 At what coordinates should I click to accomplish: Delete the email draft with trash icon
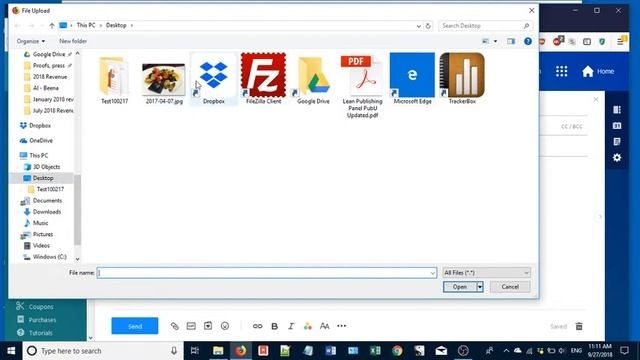579,326
